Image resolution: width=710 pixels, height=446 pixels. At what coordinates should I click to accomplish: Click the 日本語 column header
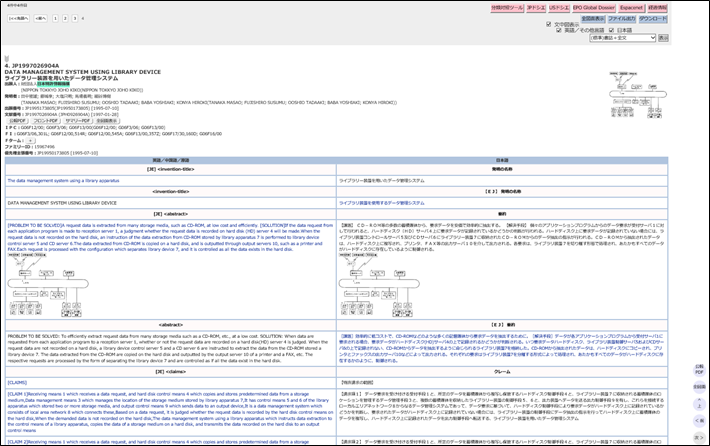[x=502, y=160]
